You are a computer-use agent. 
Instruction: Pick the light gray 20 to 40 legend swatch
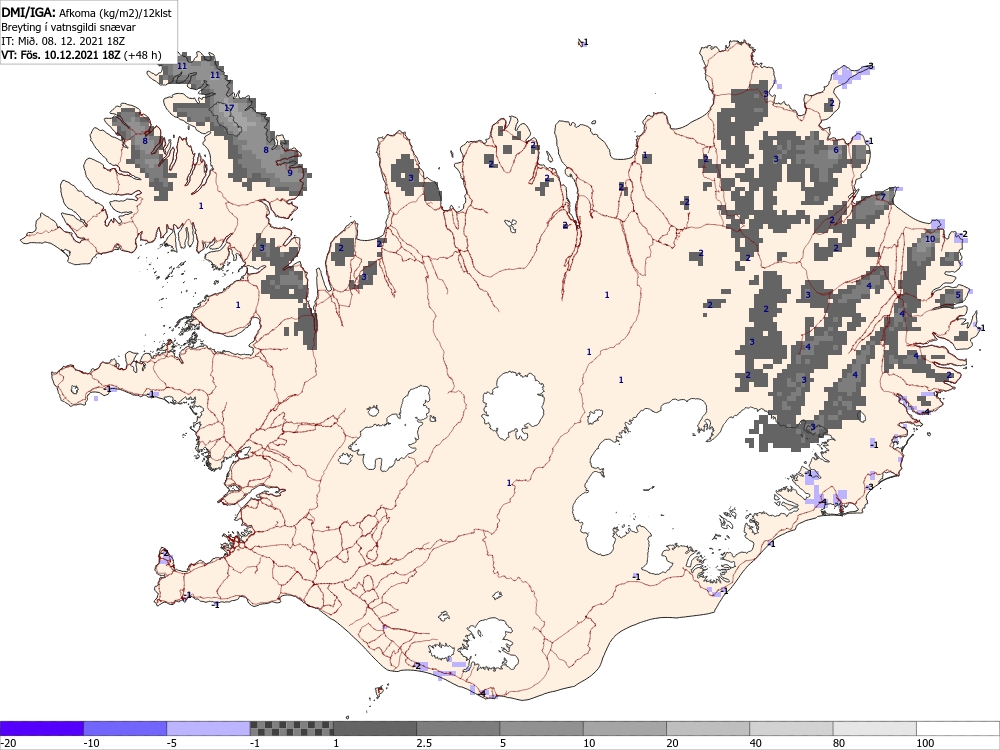point(708,728)
